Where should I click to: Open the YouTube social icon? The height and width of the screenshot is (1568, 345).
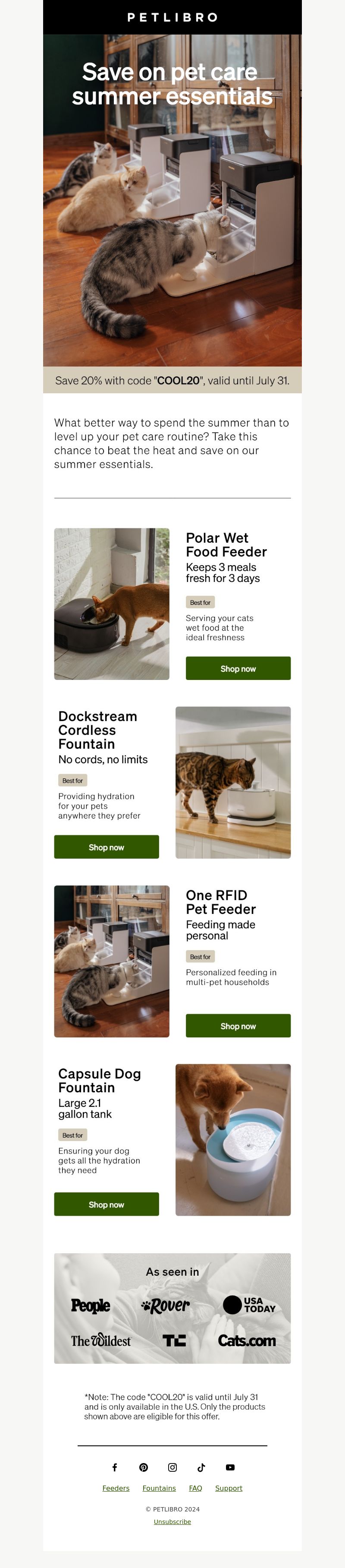pos(230,1467)
